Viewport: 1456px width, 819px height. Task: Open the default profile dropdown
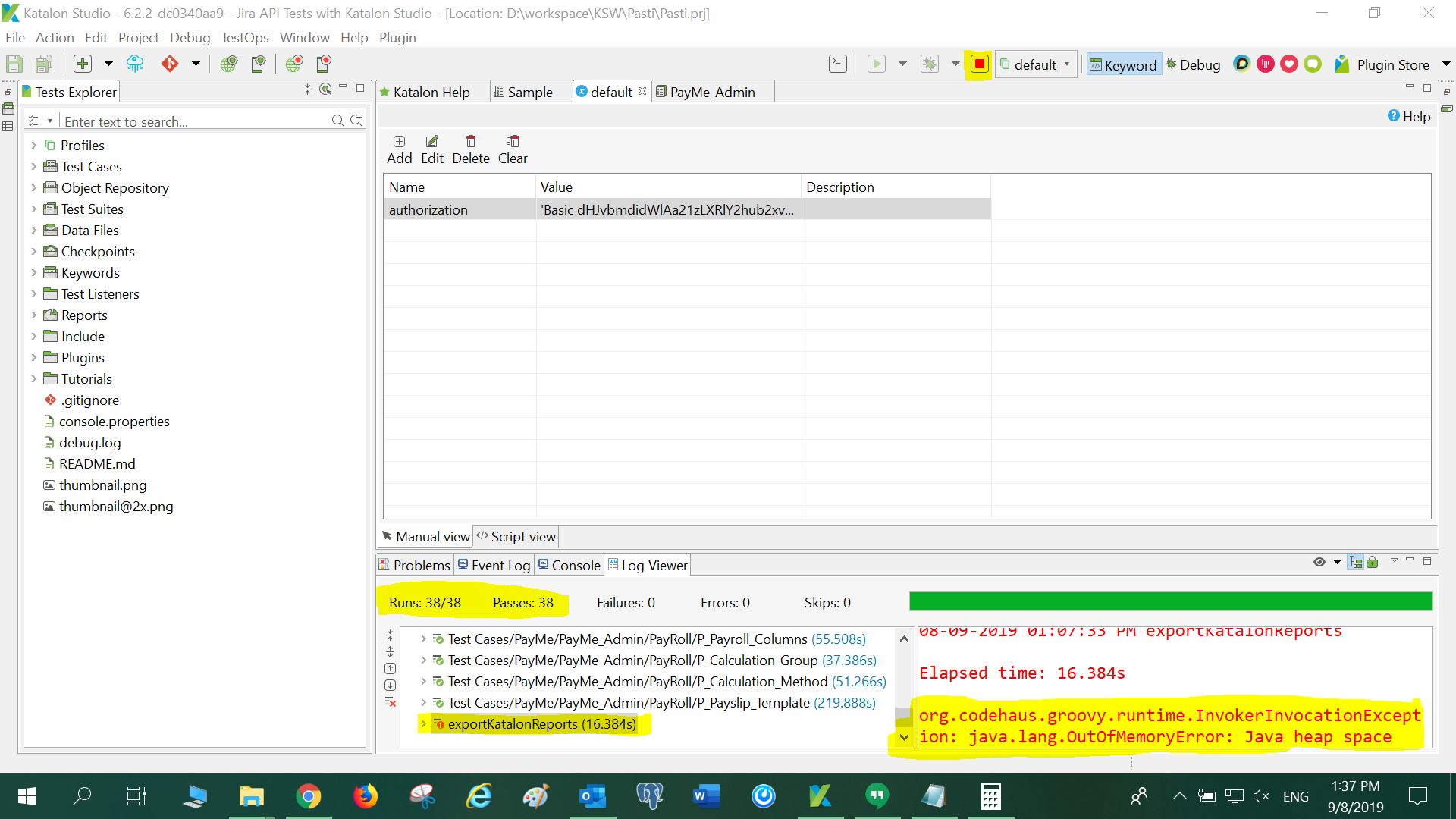pyautogui.click(x=1036, y=64)
